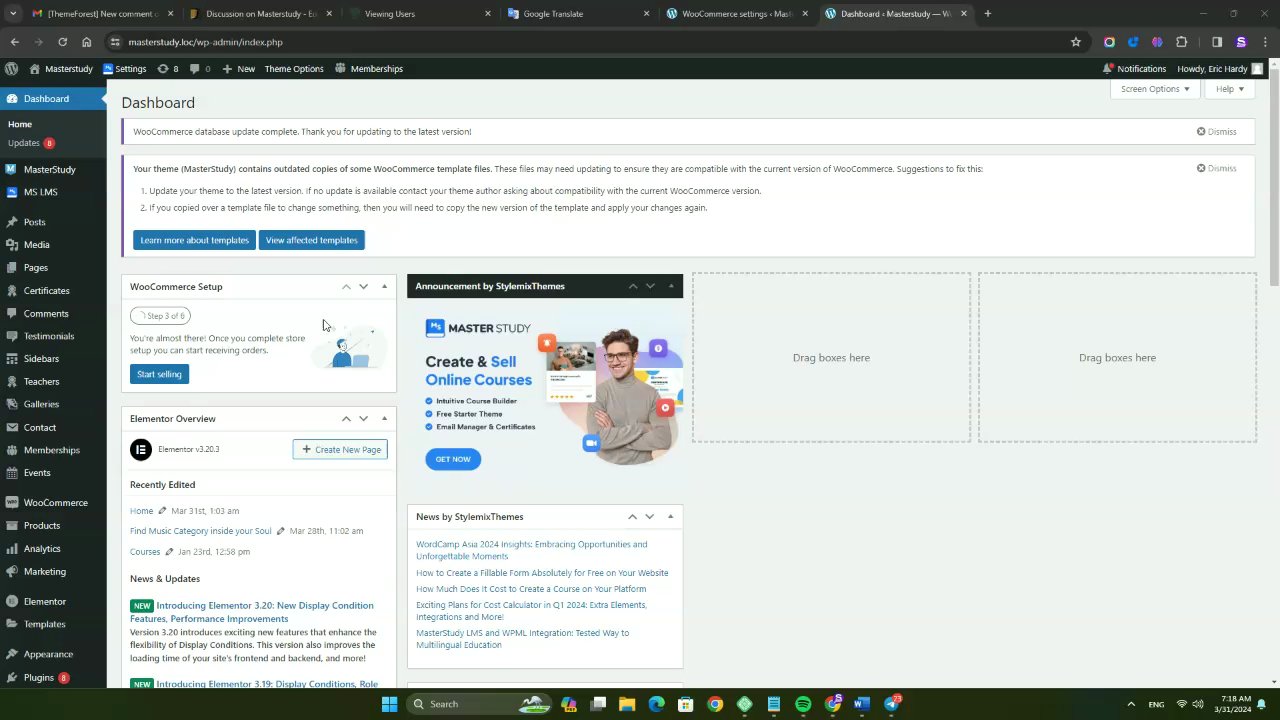Image resolution: width=1280 pixels, height=720 pixels.
Task: Collapse the Announcement by StylemixThemes panel
Action: (x=670, y=286)
